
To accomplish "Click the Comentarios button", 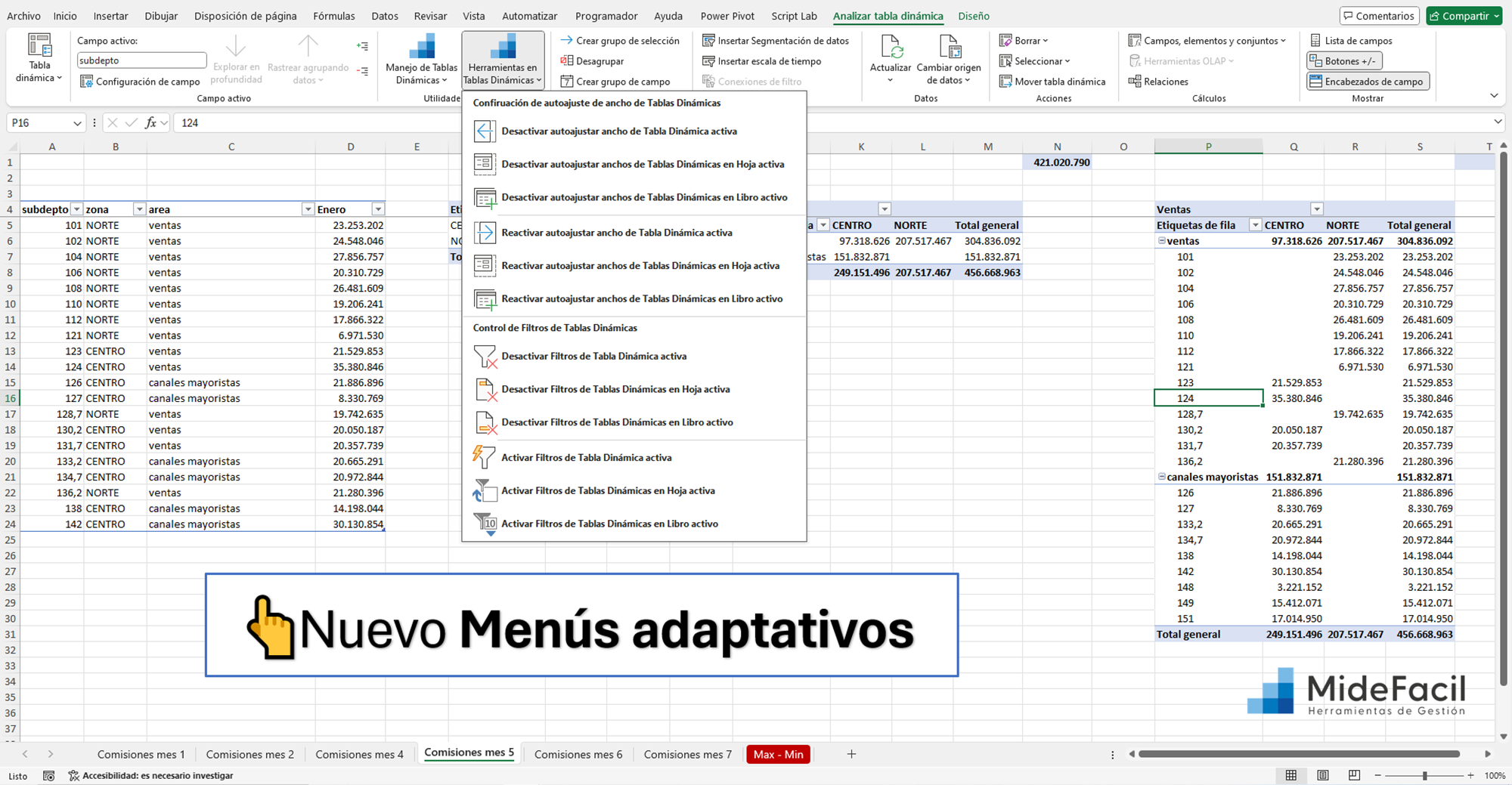I will [x=1378, y=16].
